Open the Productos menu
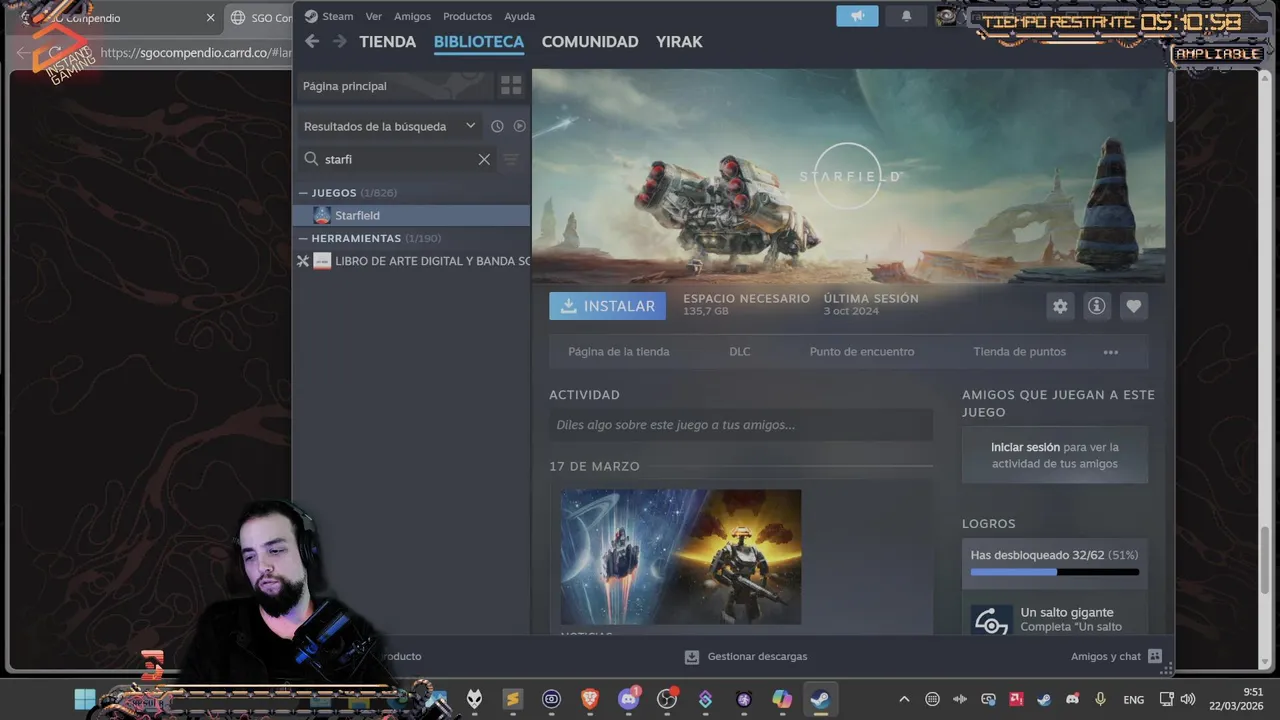Screen dimensions: 1280x720 (467, 16)
